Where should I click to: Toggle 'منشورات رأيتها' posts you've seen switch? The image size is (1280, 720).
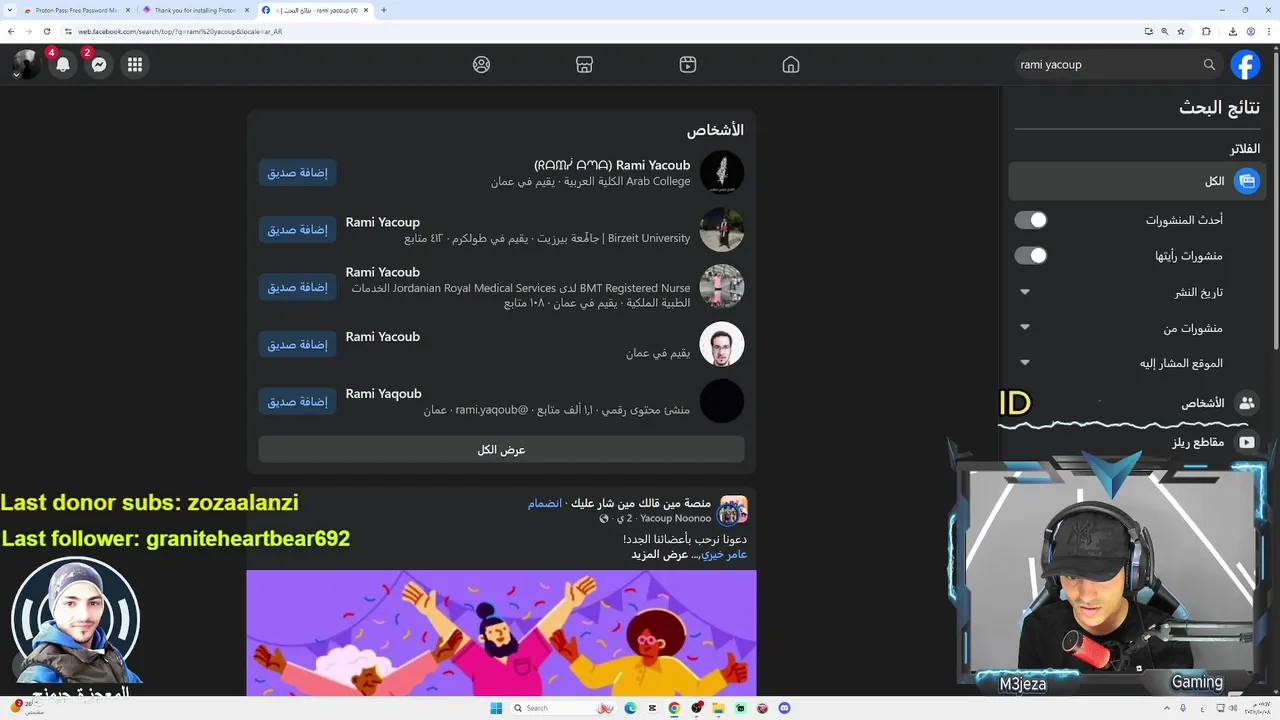tap(1030, 256)
